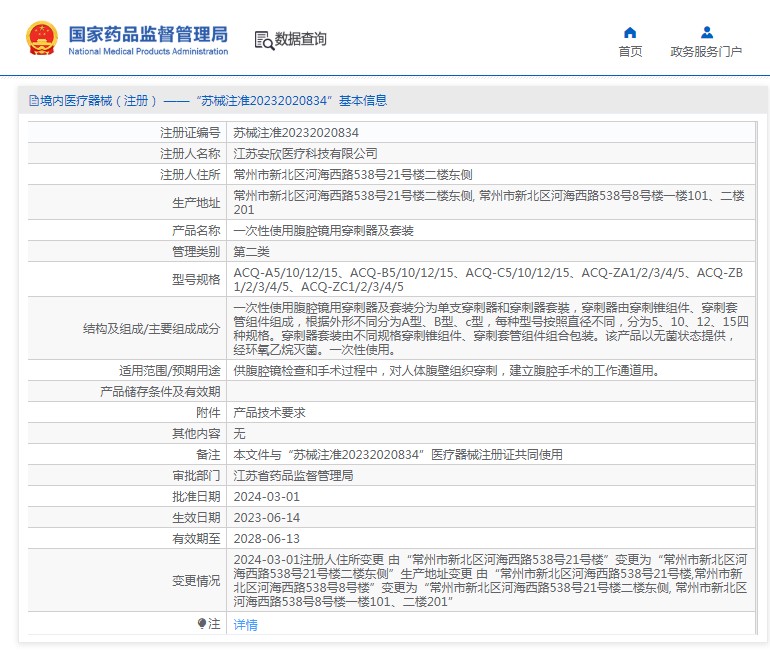Go to 首页 via its text label

(x=630, y=52)
